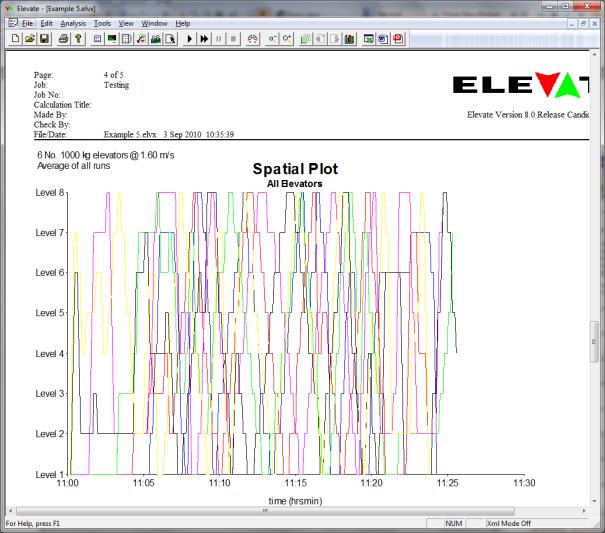Click the PDF export icon
Screen dimensions: 605x533
point(398,39)
